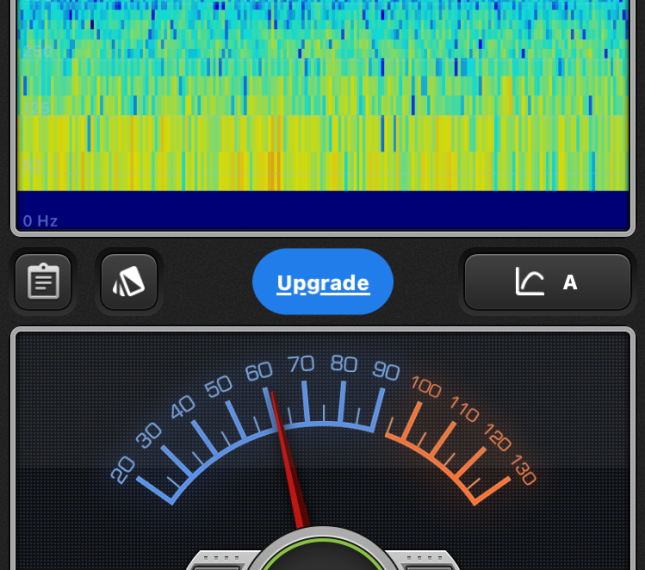Tap the 20 mark on dial
Screen dimensions: 645x570
(122, 468)
